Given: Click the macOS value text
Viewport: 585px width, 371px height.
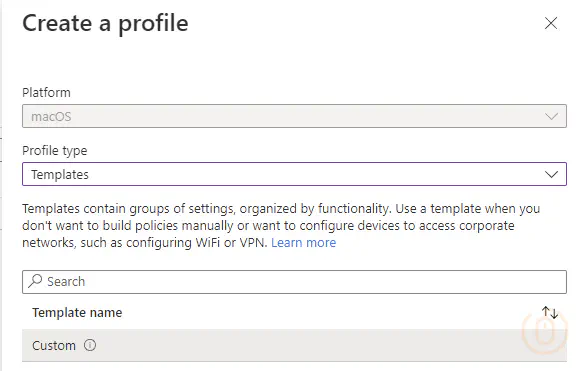Looking at the screenshot, I should (51, 116).
